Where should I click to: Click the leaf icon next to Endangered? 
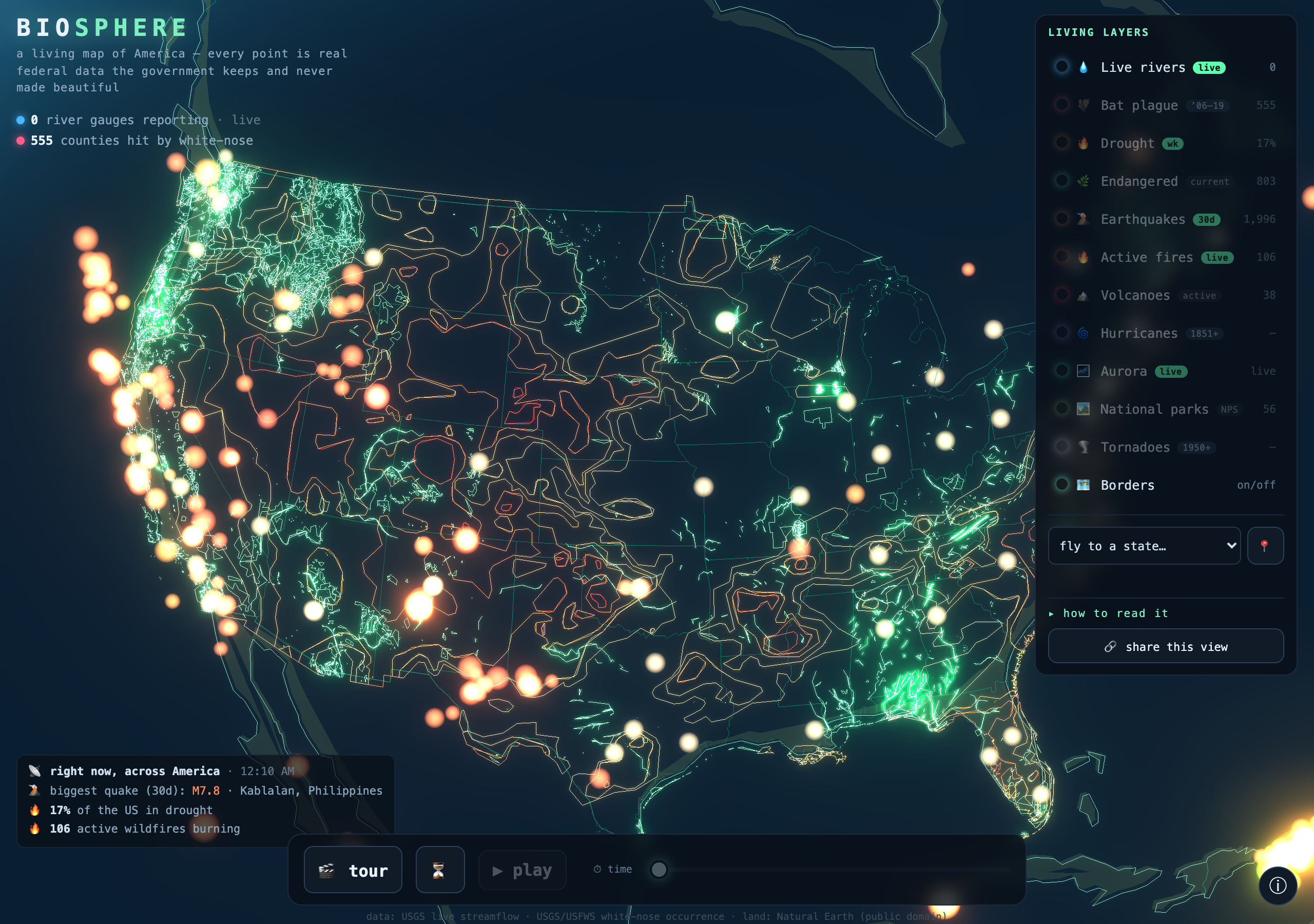[1083, 182]
